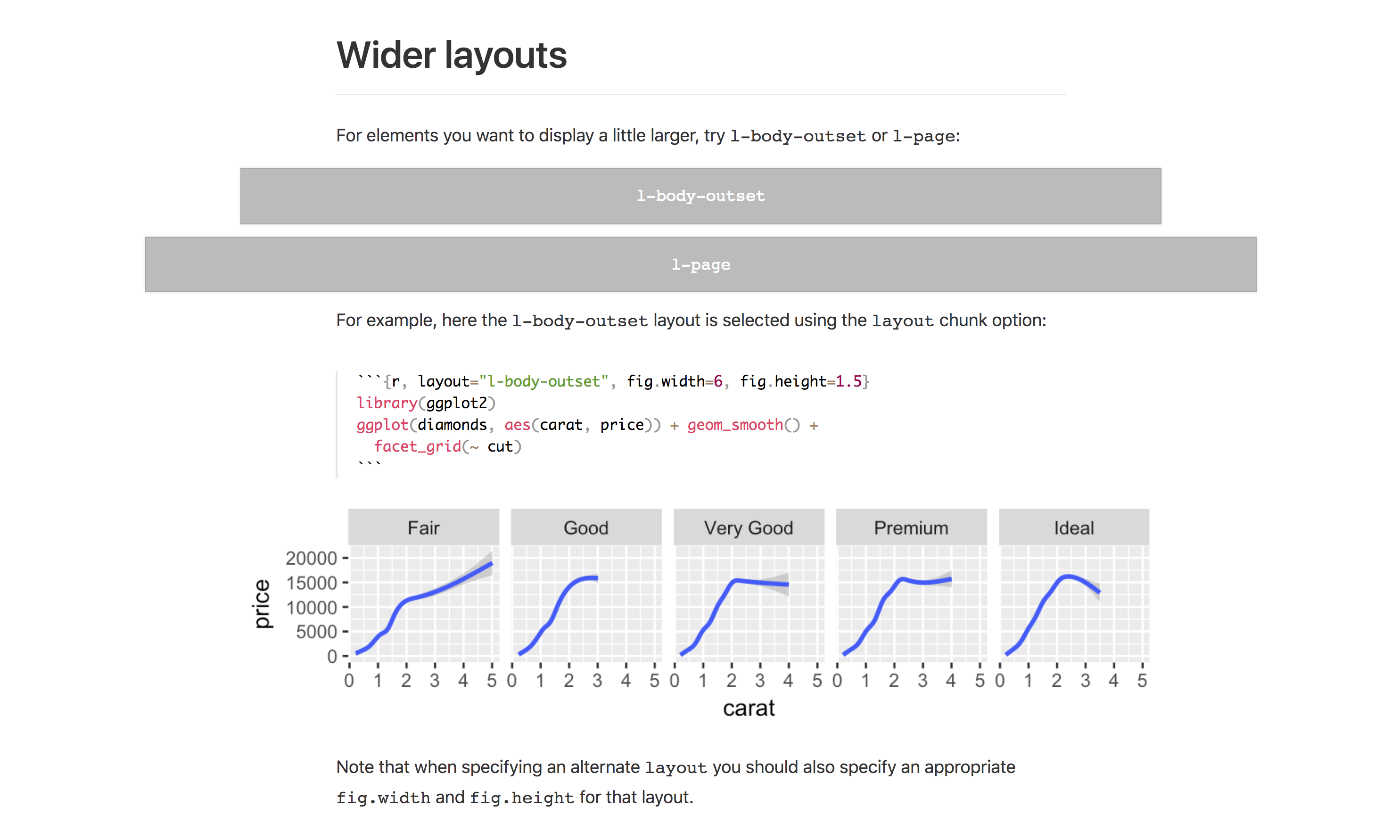Screen dimensions: 1400x840
Task: Click inline "layout" before "chunk option"
Action: coord(902,321)
